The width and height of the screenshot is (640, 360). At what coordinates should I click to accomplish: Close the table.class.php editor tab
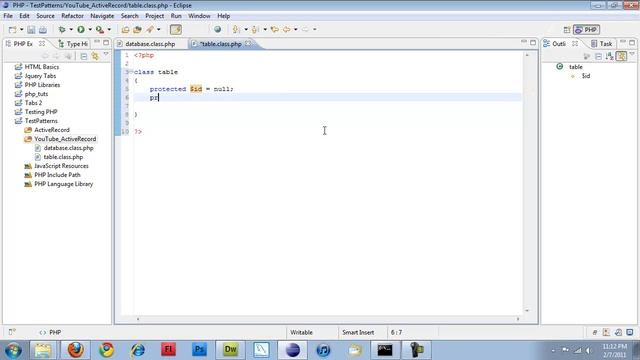(x=248, y=43)
